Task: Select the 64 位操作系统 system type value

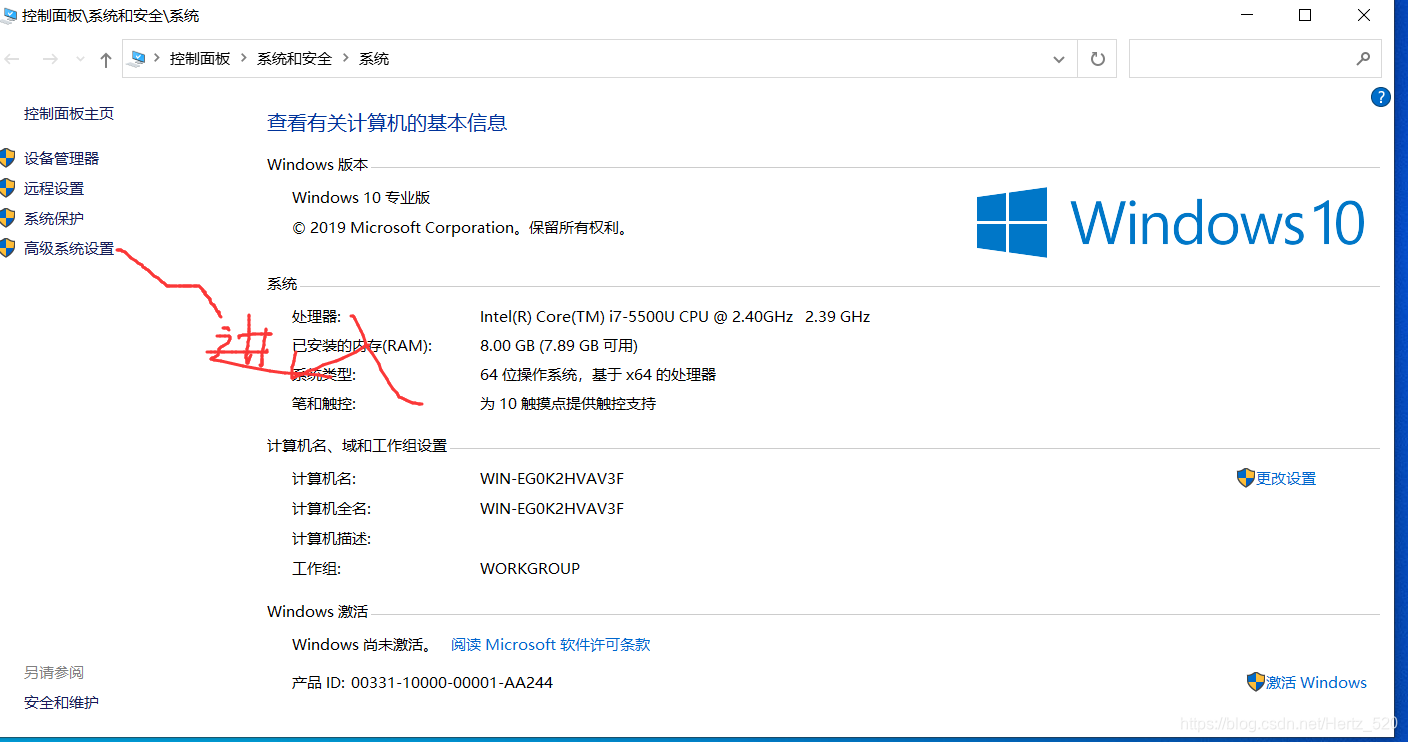Action: click(598, 375)
